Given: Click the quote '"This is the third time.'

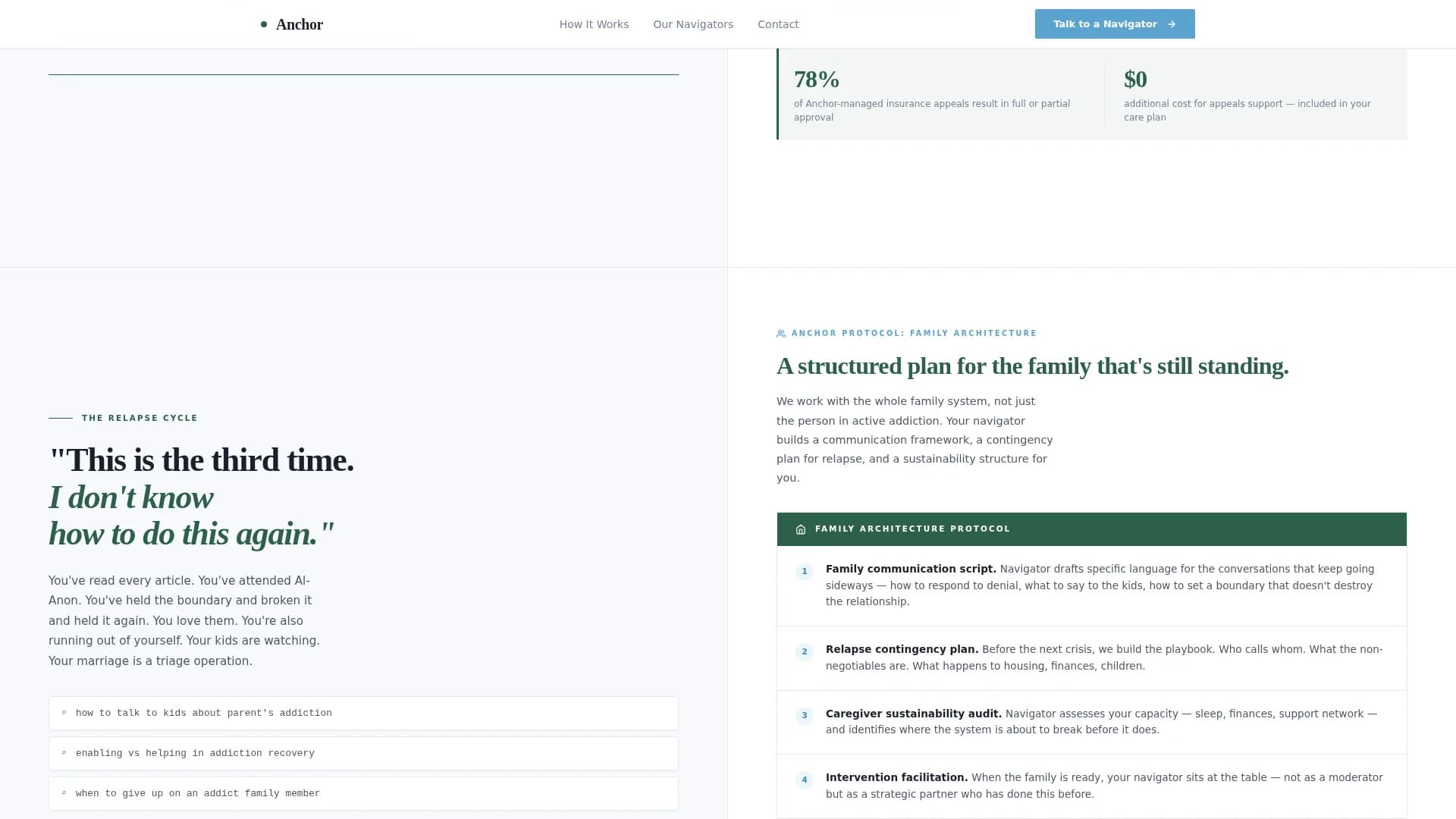Looking at the screenshot, I should [202, 460].
